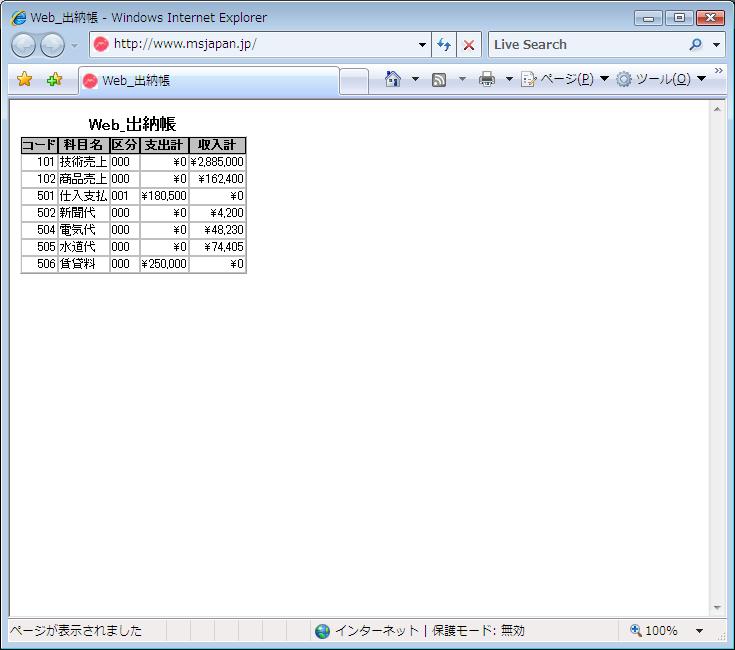Click the 001 区分 cell
The image size is (735, 650).
click(x=124, y=196)
